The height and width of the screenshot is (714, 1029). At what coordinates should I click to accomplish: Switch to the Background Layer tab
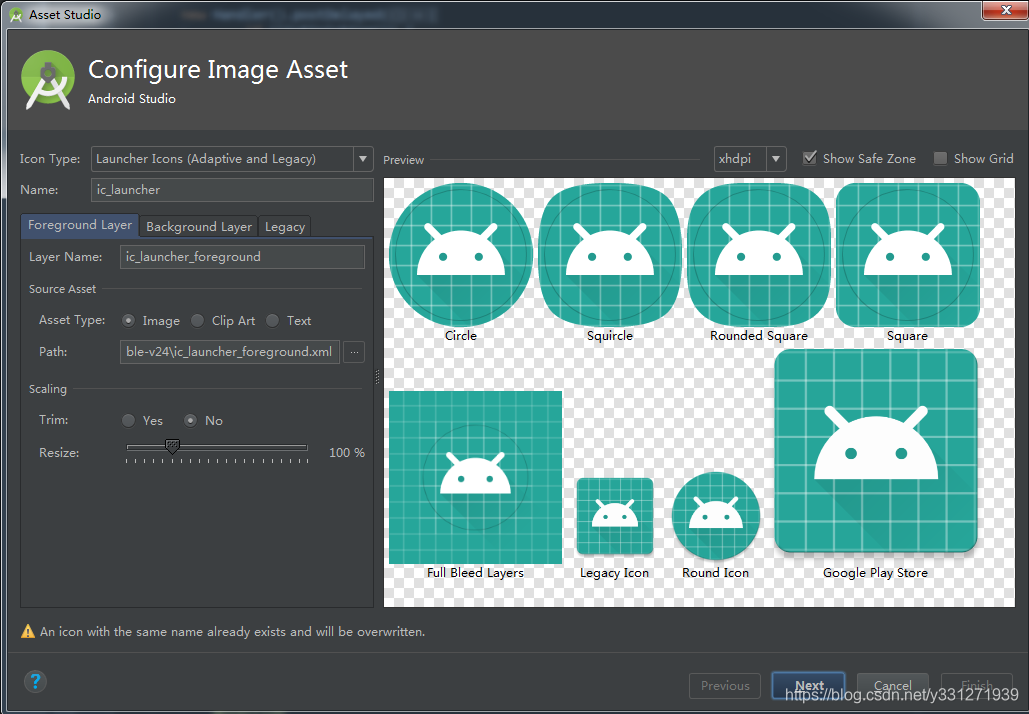(199, 226)
